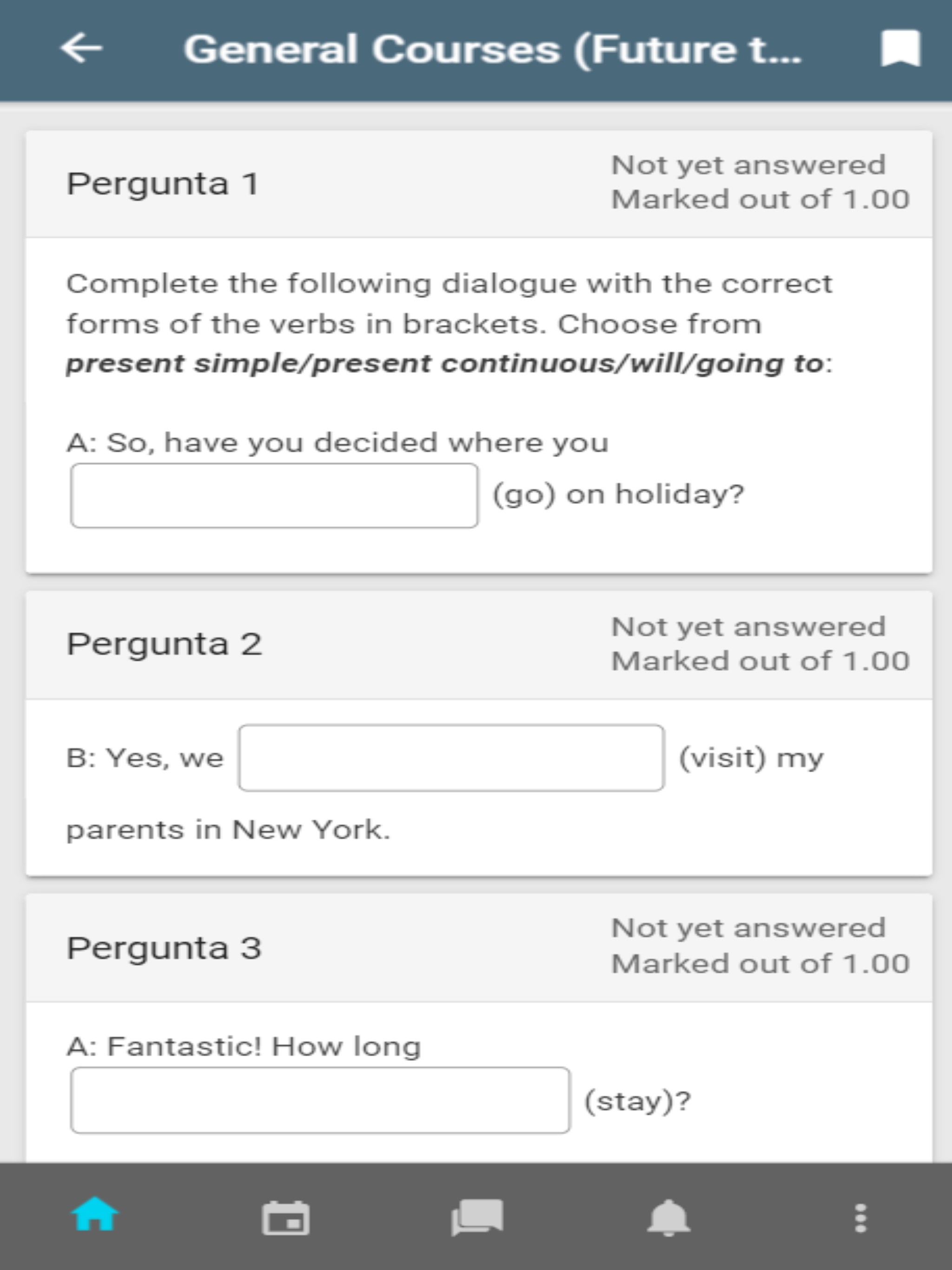952x1270 pixels.
Task: Focus the (stay) answer field in Pergunta 3
Action: [x=320, y=1100]
